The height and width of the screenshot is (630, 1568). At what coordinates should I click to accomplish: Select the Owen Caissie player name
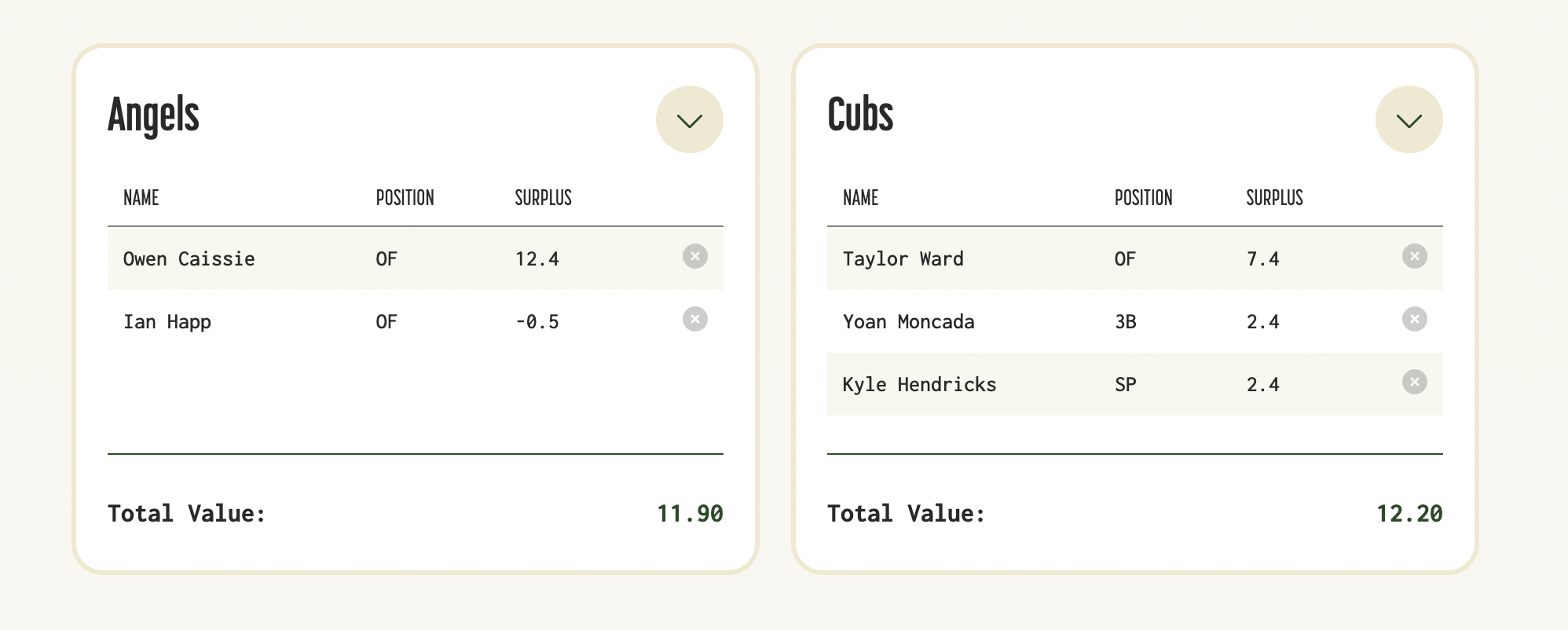point(189,258)
